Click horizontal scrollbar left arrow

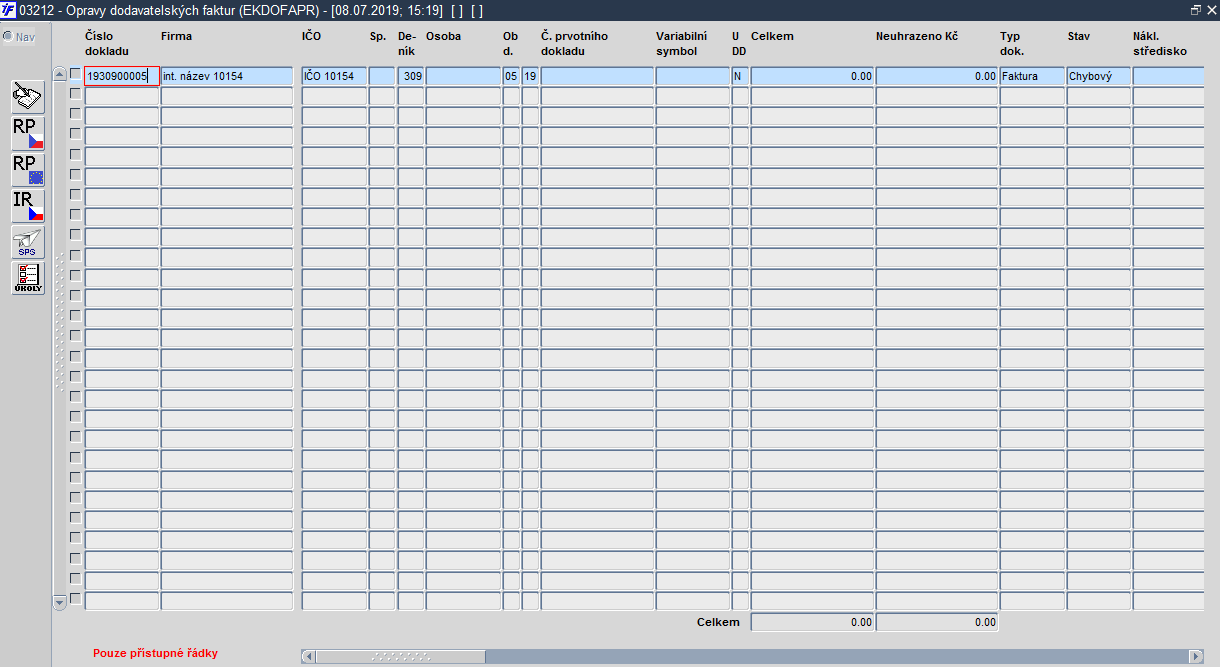coord(308,656)
